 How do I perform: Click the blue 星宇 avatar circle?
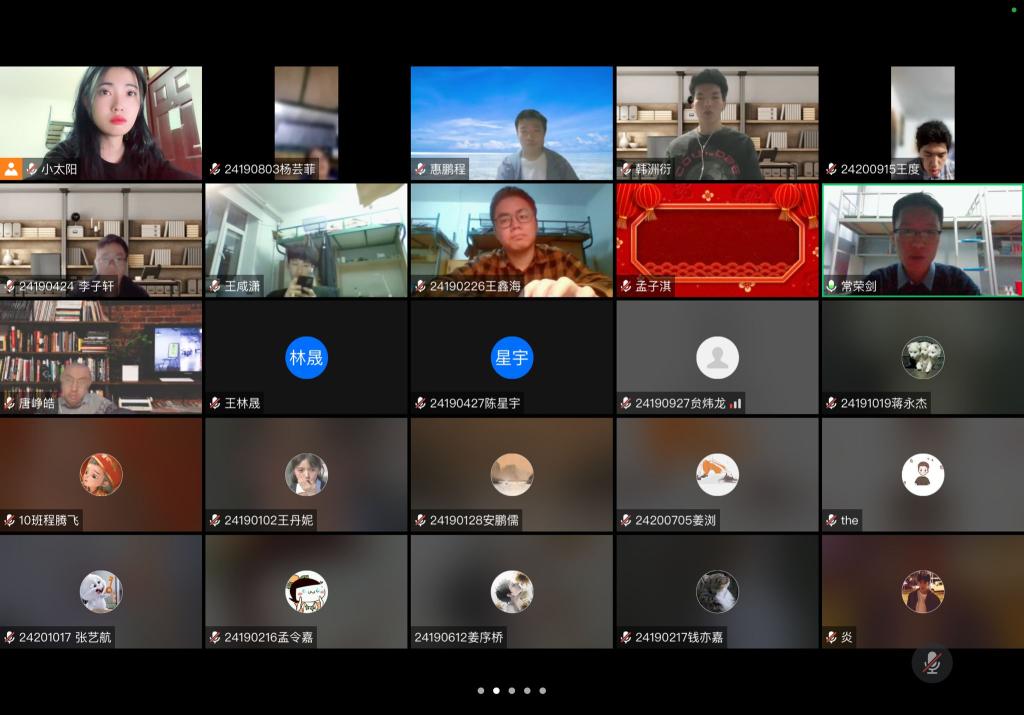(x=512, y=358)
